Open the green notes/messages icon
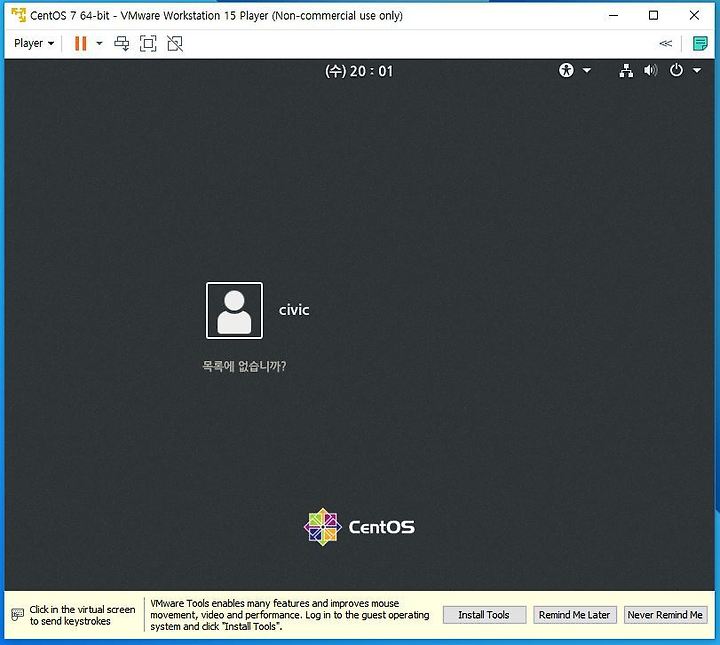Screen dimensions: 720x645 [700, 44]
